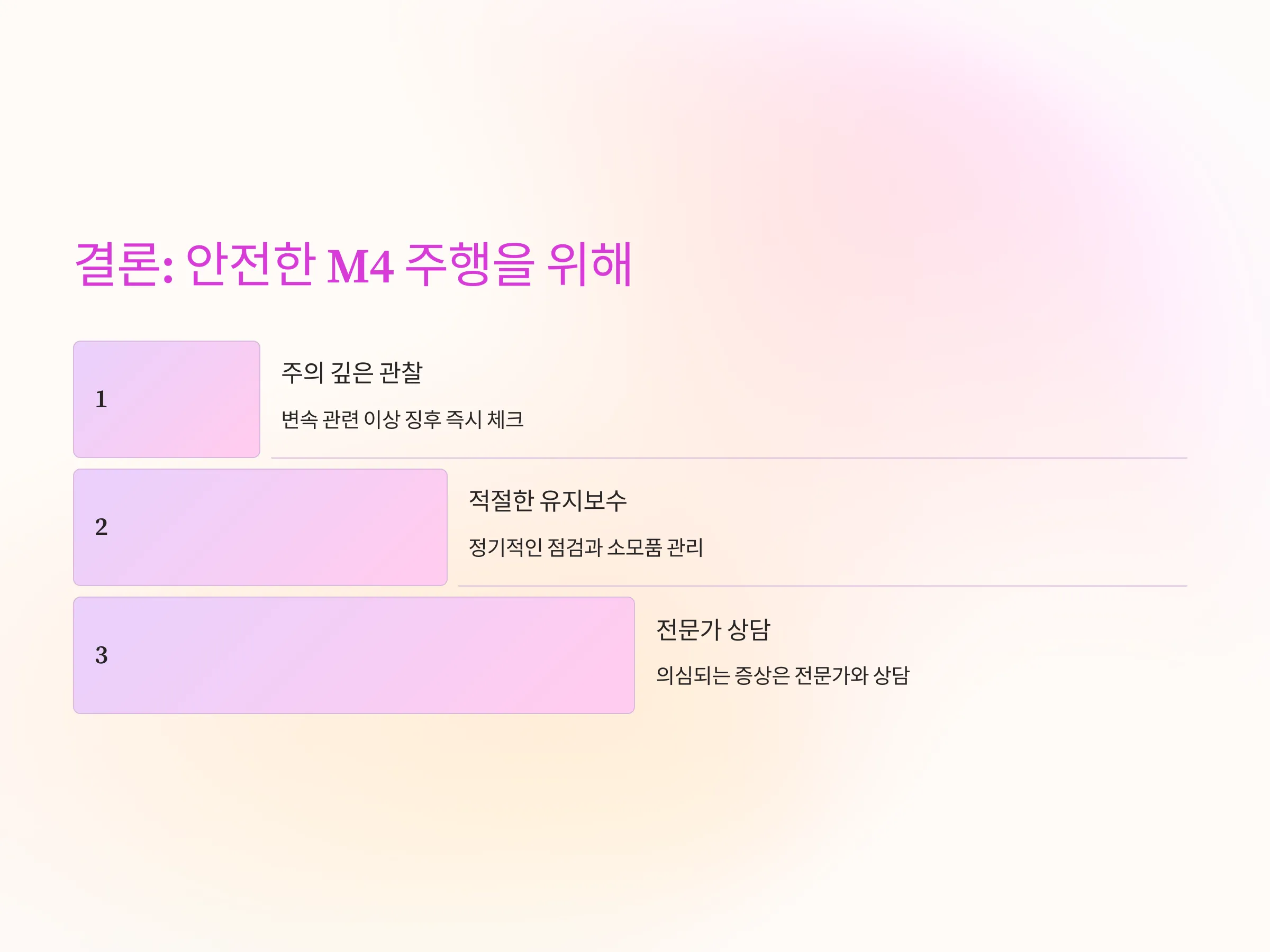
Task: Click the text '의심되는 증상은 전문가와 상담'
Action: click(x=783, y=675)
